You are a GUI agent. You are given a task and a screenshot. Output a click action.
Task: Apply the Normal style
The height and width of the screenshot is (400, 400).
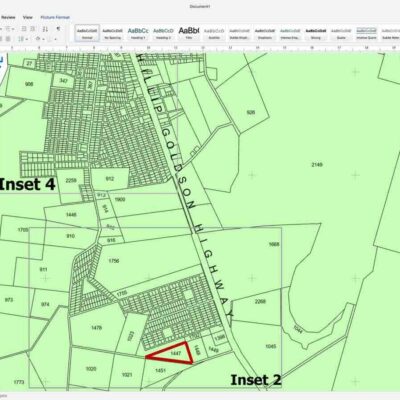click(x=87, y=33)
